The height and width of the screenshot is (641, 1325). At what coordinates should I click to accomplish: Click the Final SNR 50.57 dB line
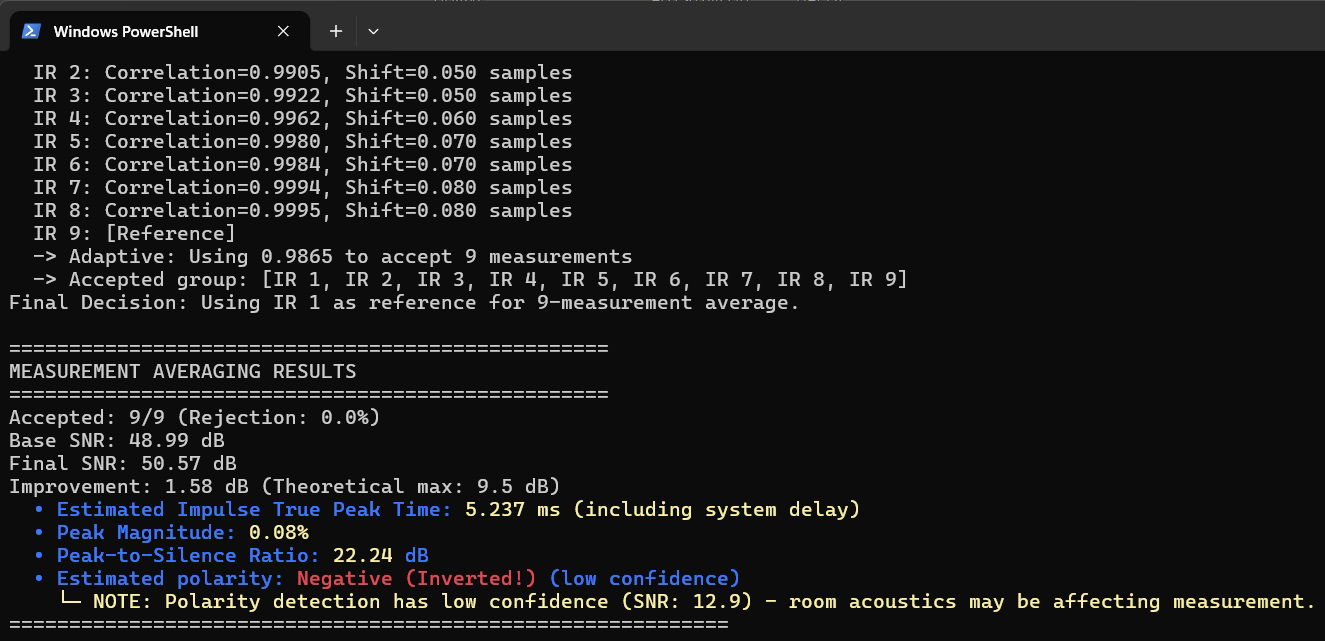[x=122, y=463]
